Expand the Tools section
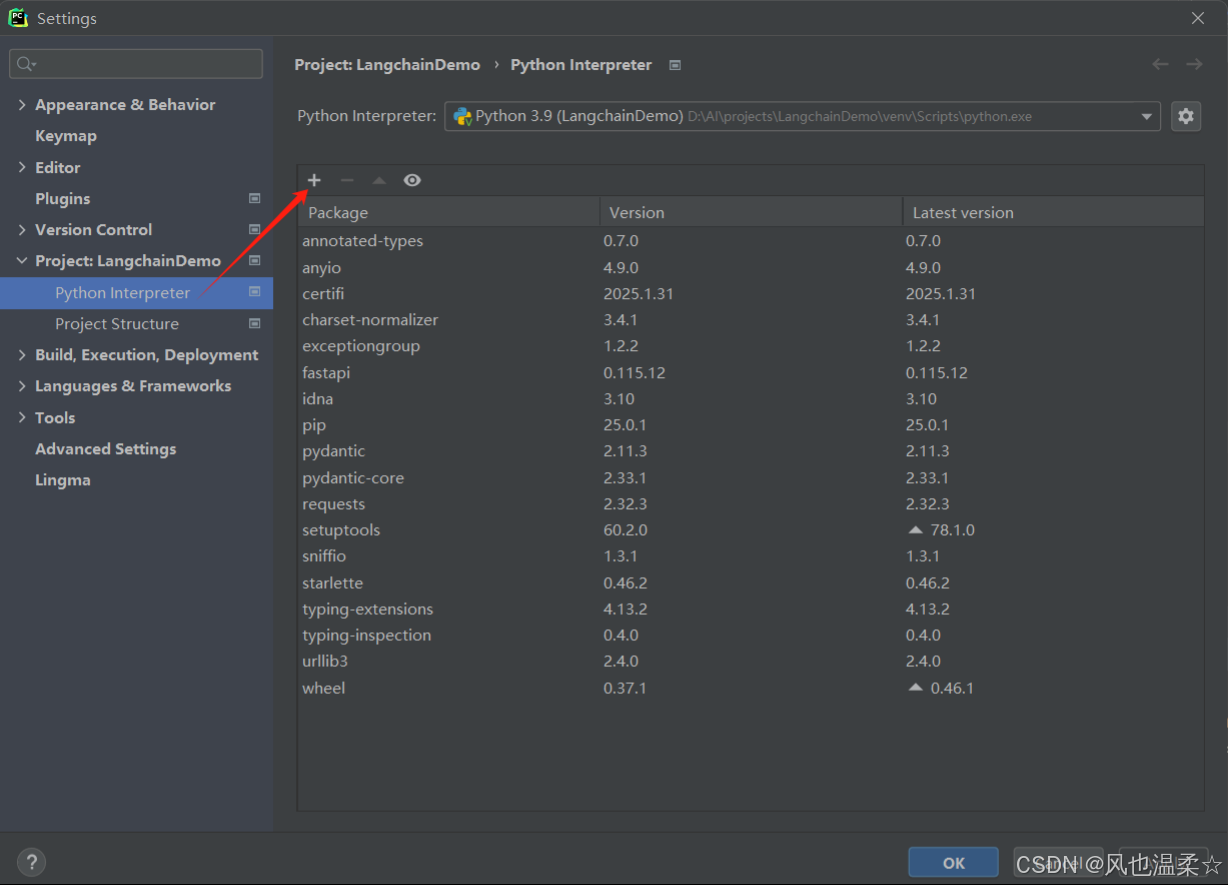Image resolution: width=1228 pixels, height=885 pixels. click(x=22, y=417)
